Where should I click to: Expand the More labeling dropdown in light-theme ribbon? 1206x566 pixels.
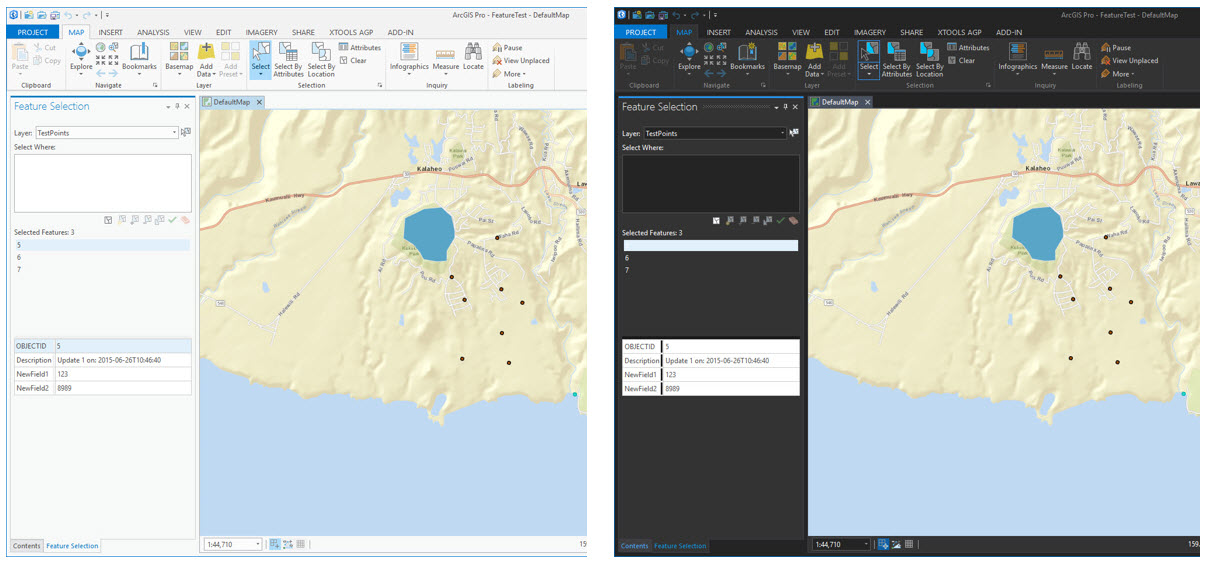[514, 74]
